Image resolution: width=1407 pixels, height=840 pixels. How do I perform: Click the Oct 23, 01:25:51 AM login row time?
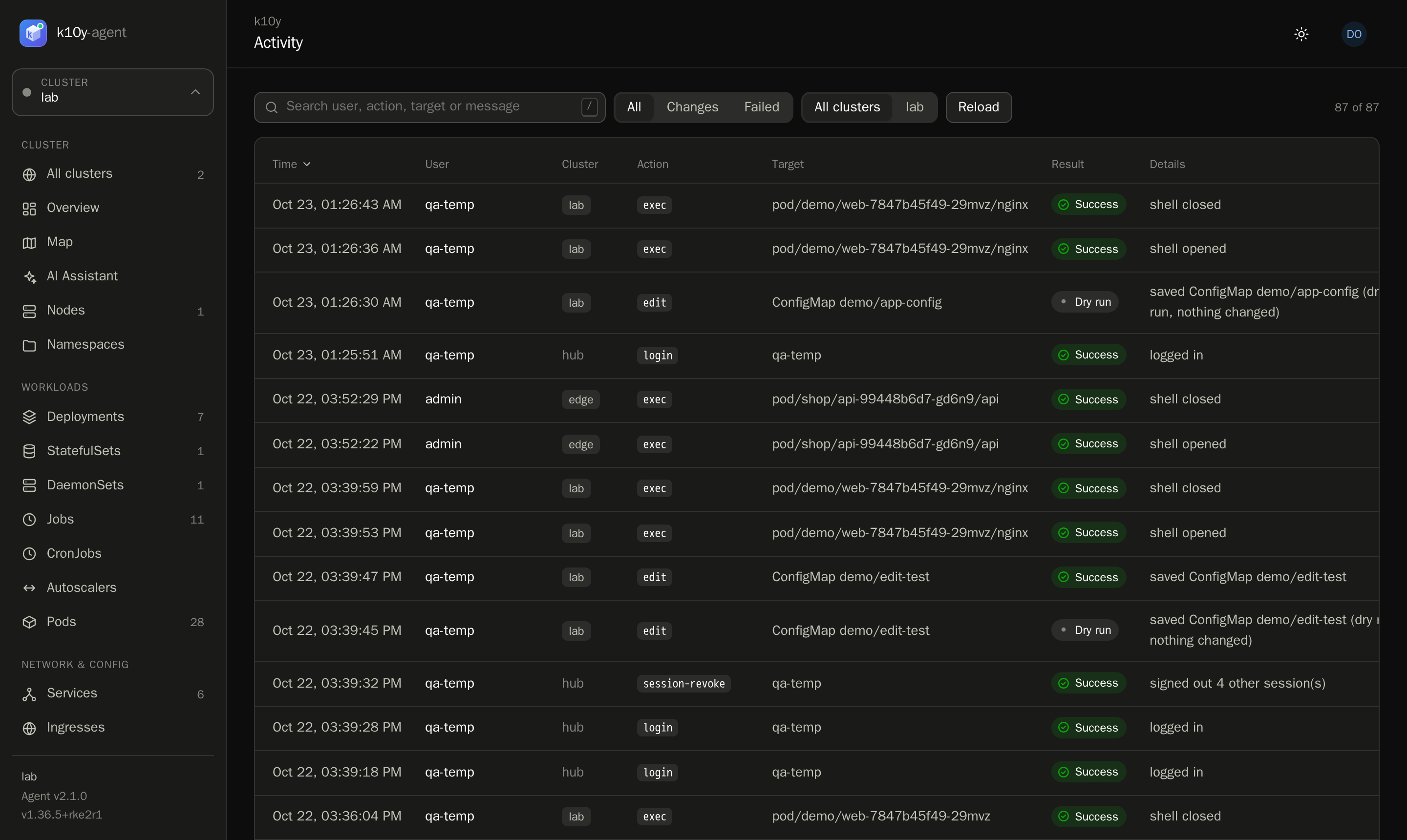337,355
